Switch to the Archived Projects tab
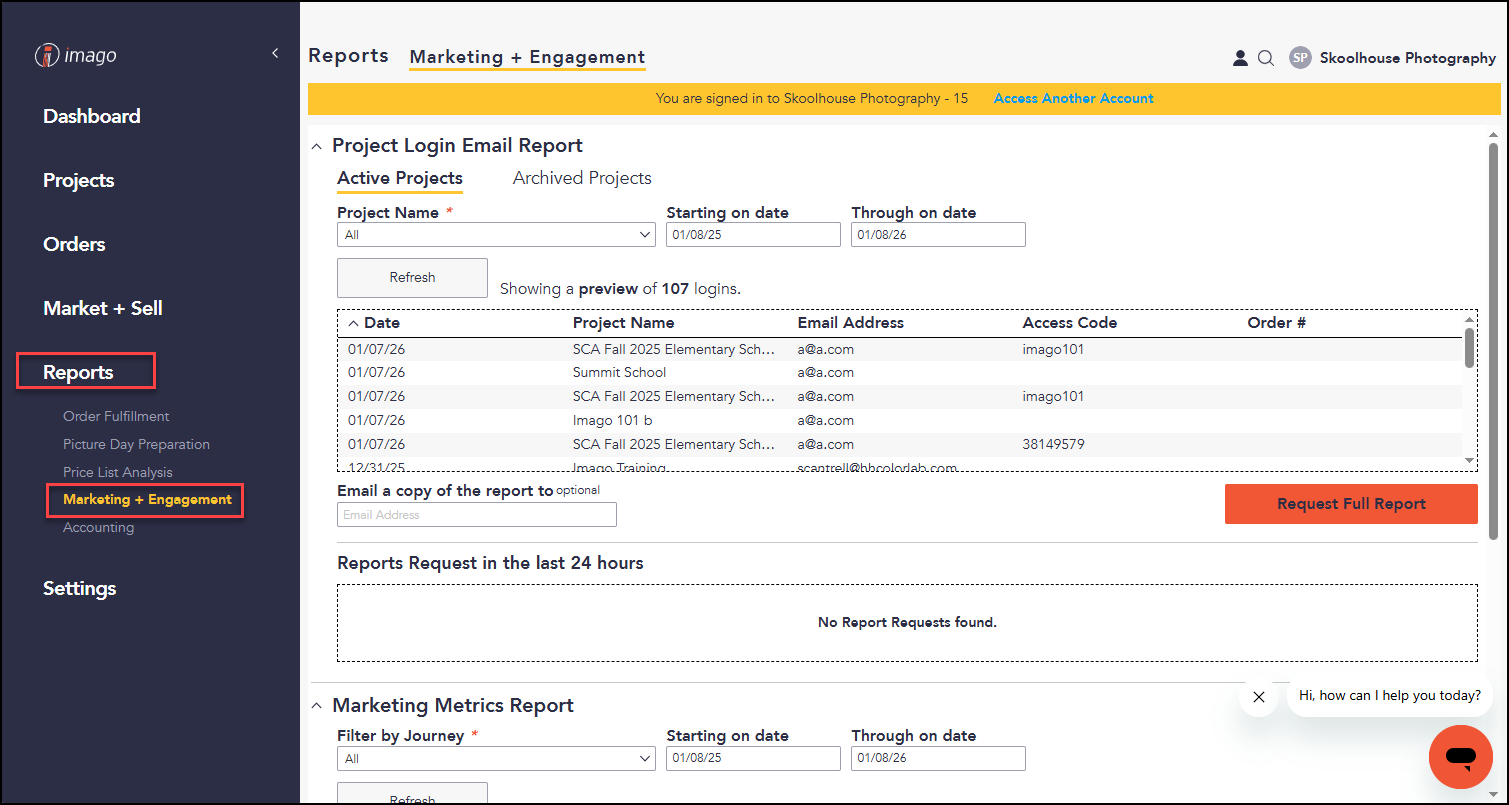This screenshot has height=805, width=1509. coord(582,178)
